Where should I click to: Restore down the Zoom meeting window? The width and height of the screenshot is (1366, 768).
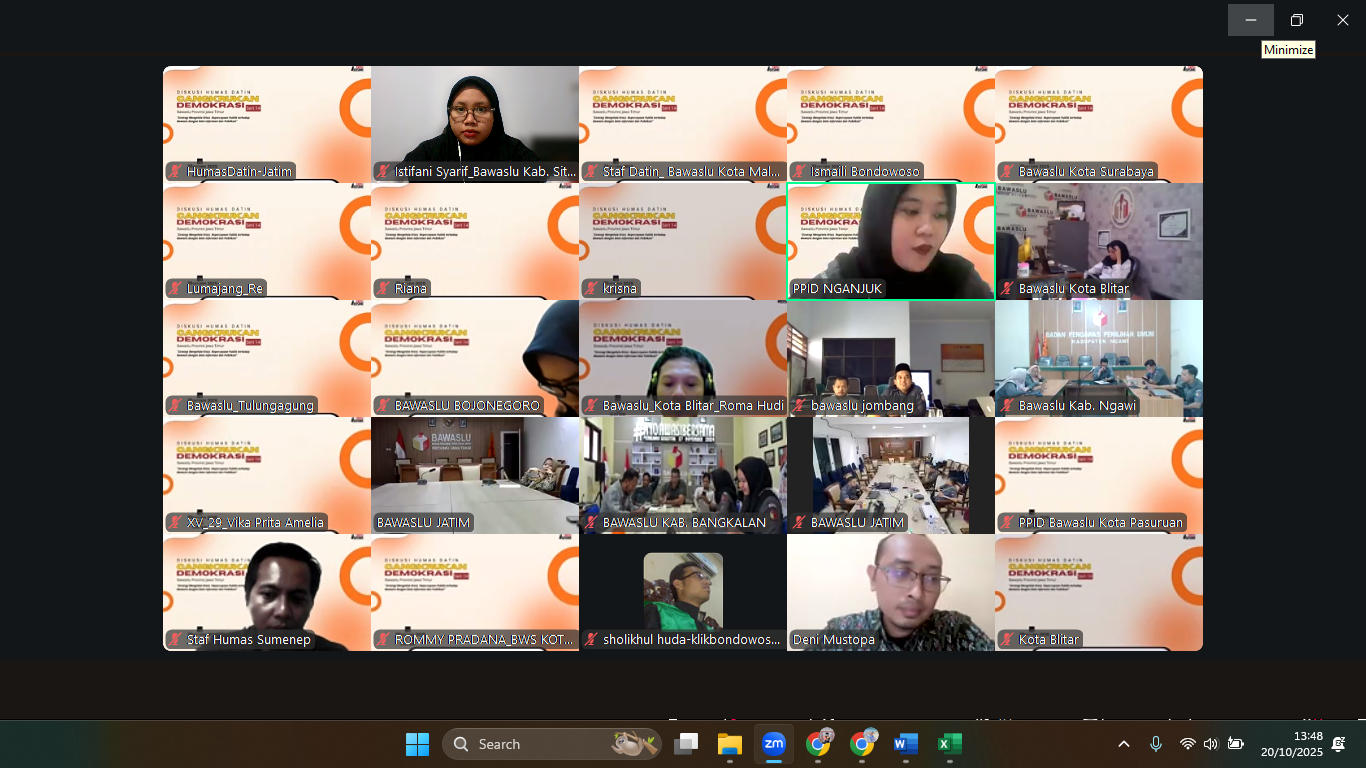(1296, 20)
